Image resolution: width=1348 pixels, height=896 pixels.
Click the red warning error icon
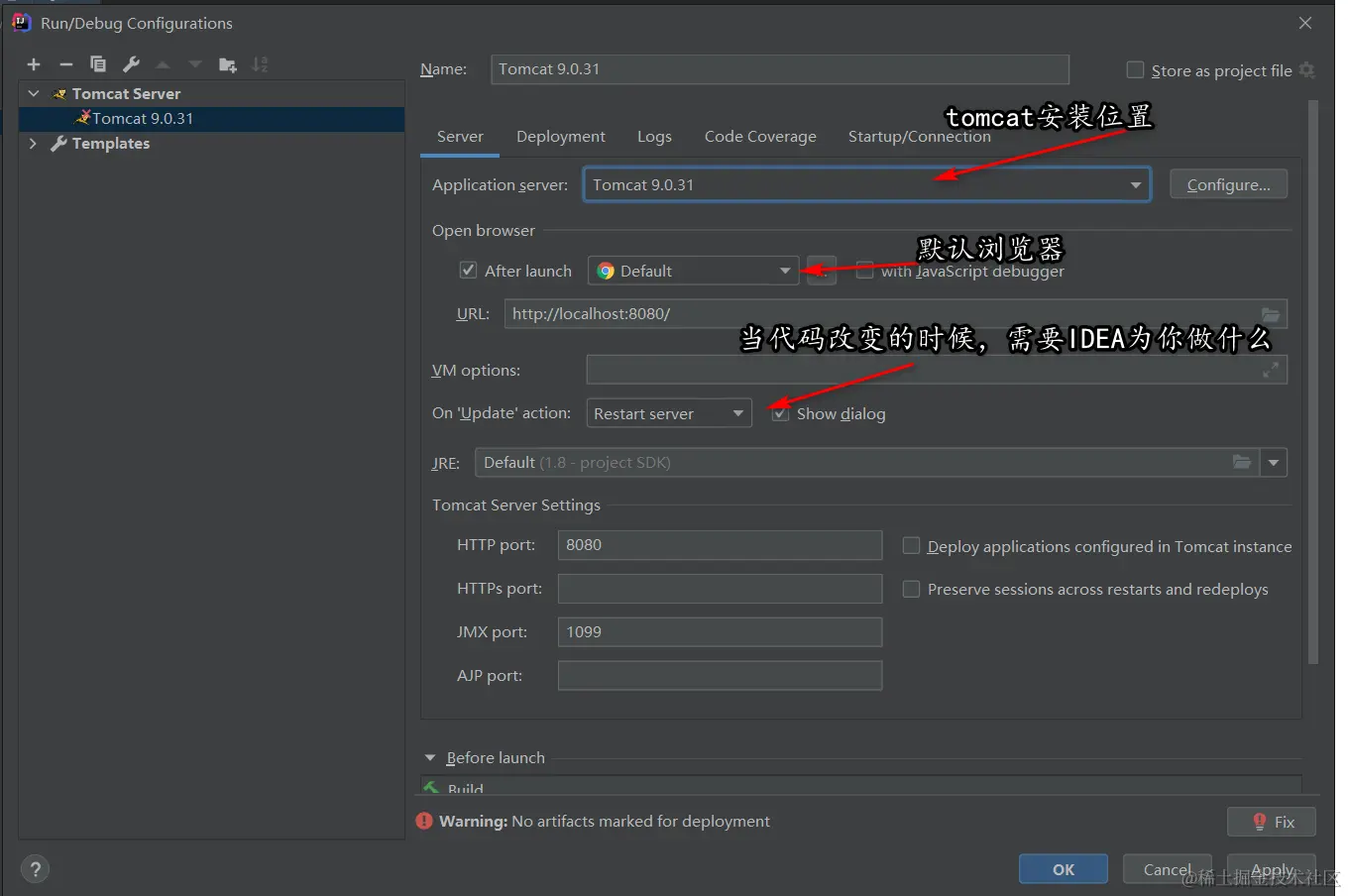coord(424,821)
